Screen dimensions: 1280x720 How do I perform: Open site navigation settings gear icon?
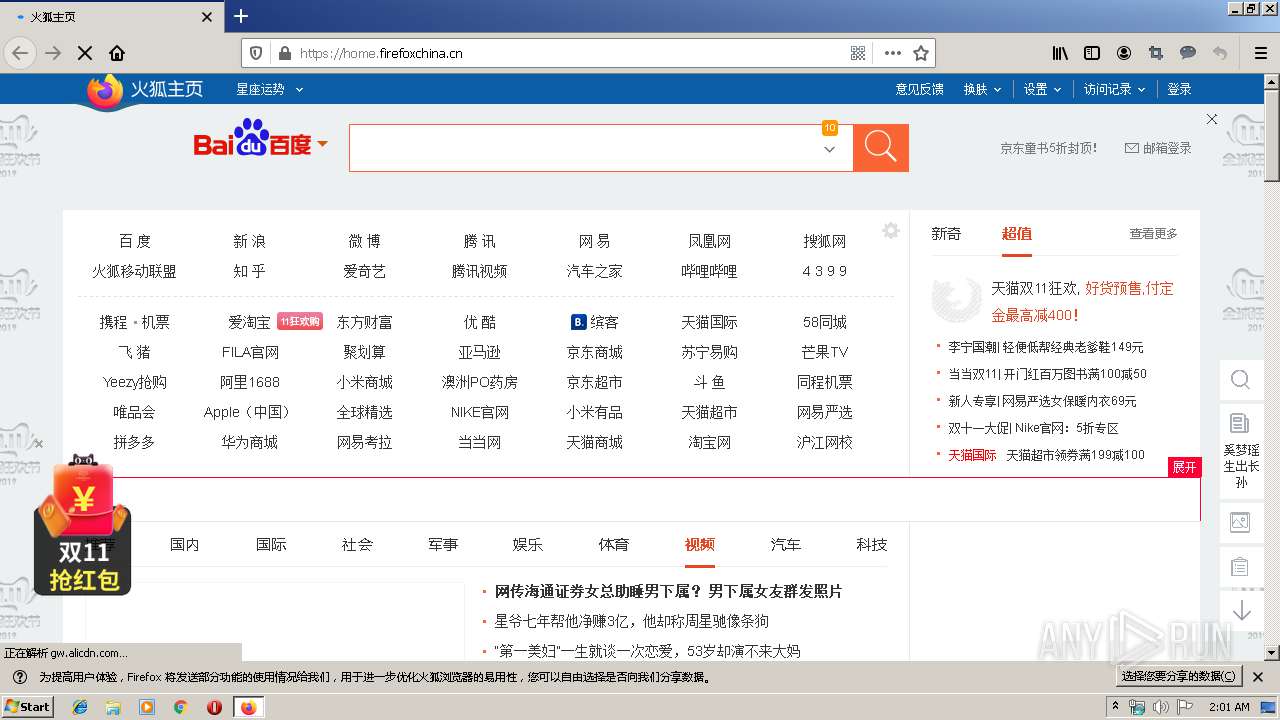coord(891,231)
